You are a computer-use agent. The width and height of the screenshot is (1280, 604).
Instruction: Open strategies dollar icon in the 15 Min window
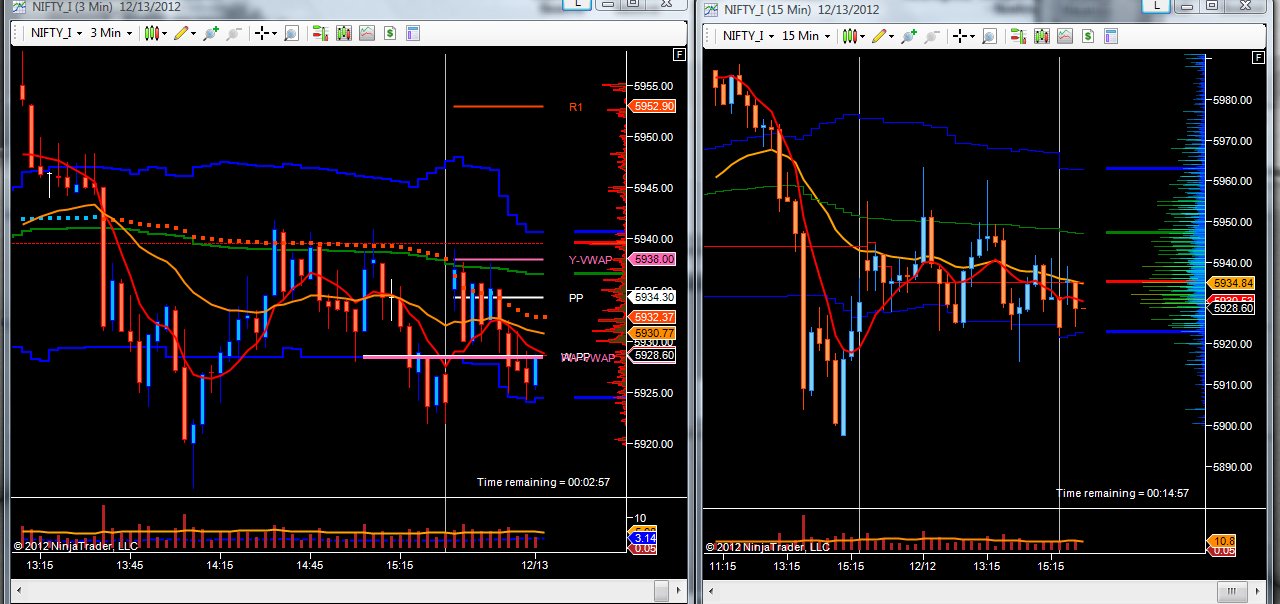[1088, 35]
